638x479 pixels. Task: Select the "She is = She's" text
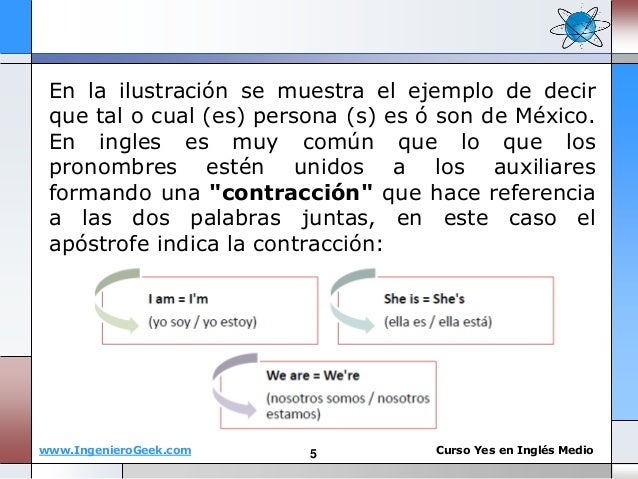click(x=424, y=299)
